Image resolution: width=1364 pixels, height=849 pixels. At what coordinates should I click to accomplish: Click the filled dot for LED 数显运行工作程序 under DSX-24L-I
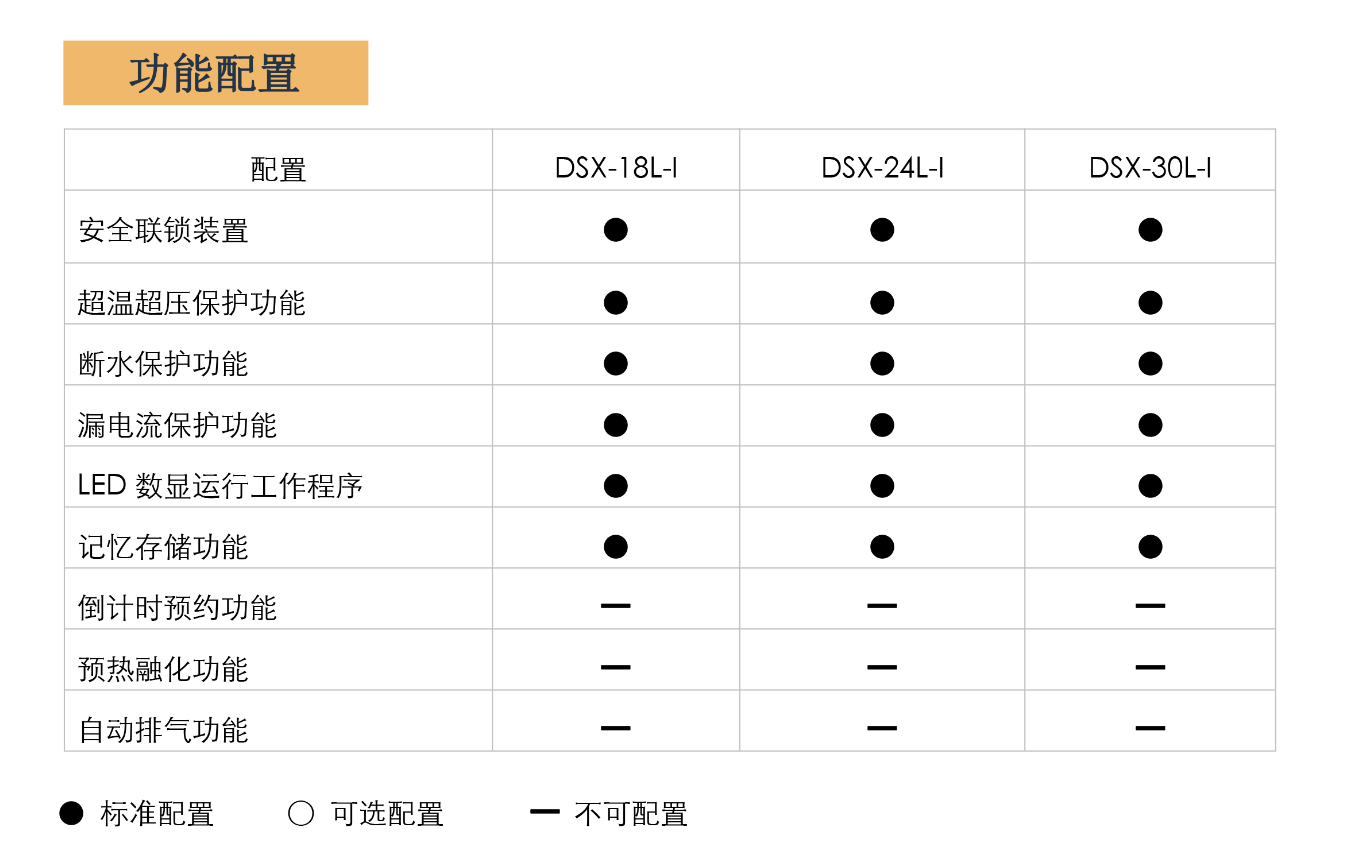[882, 486]
